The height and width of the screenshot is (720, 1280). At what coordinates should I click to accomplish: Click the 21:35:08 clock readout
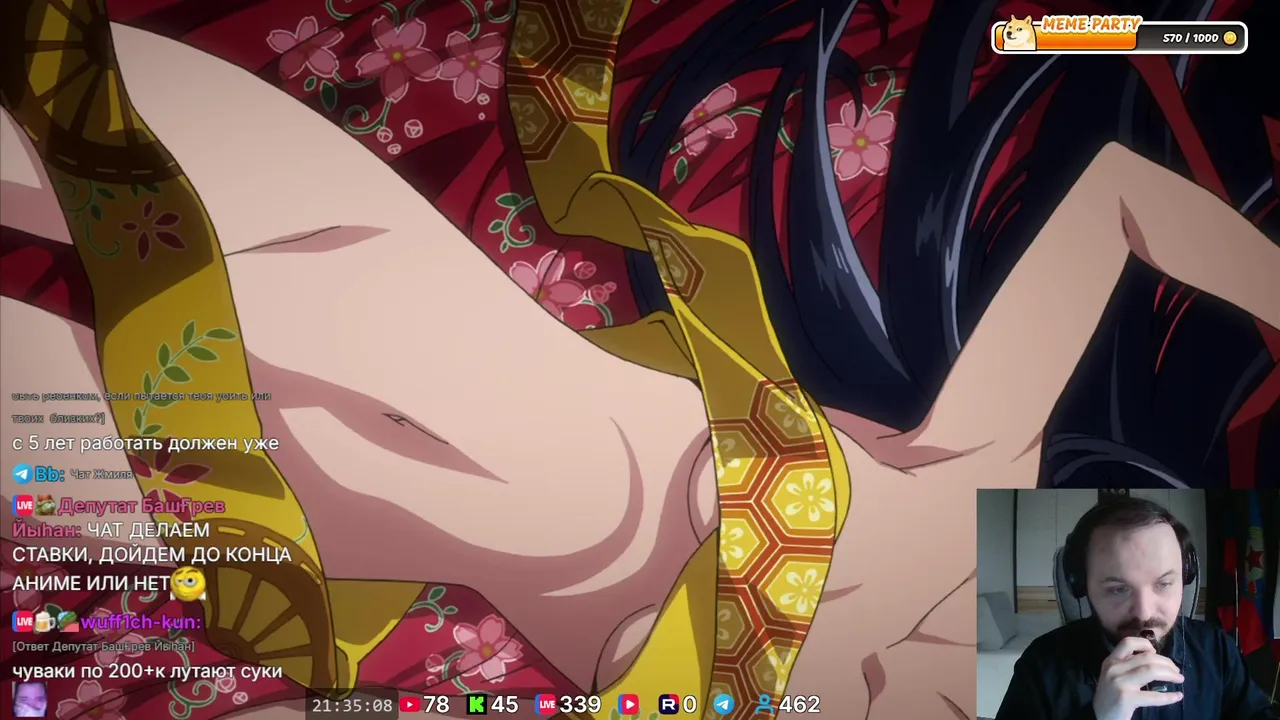(352, 705)
